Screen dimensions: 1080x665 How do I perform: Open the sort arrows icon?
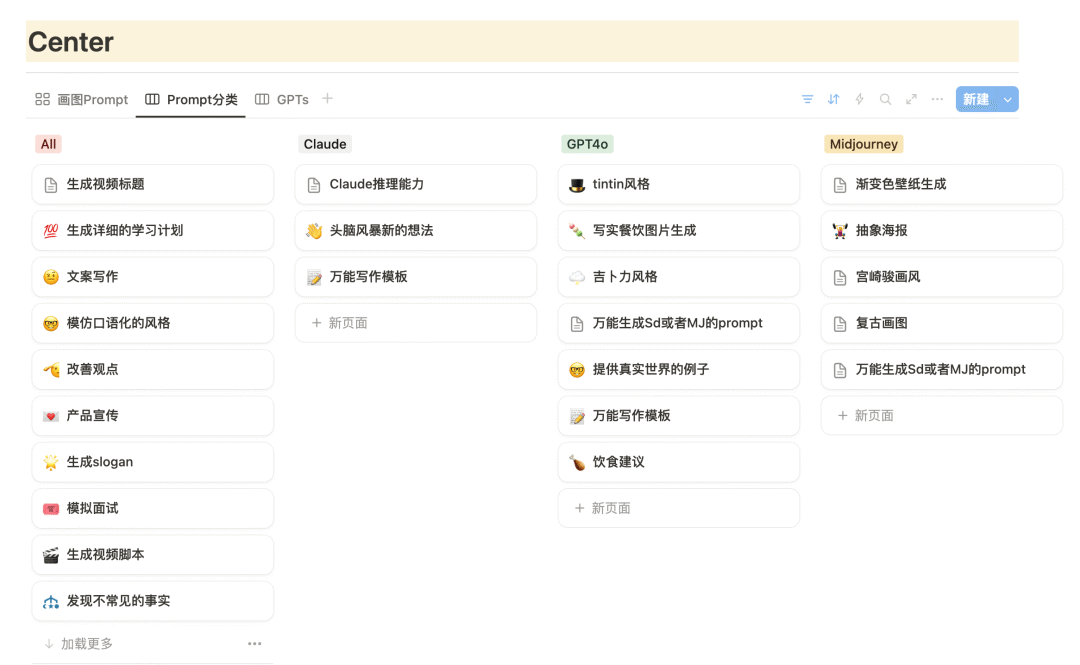pos(833,99)
